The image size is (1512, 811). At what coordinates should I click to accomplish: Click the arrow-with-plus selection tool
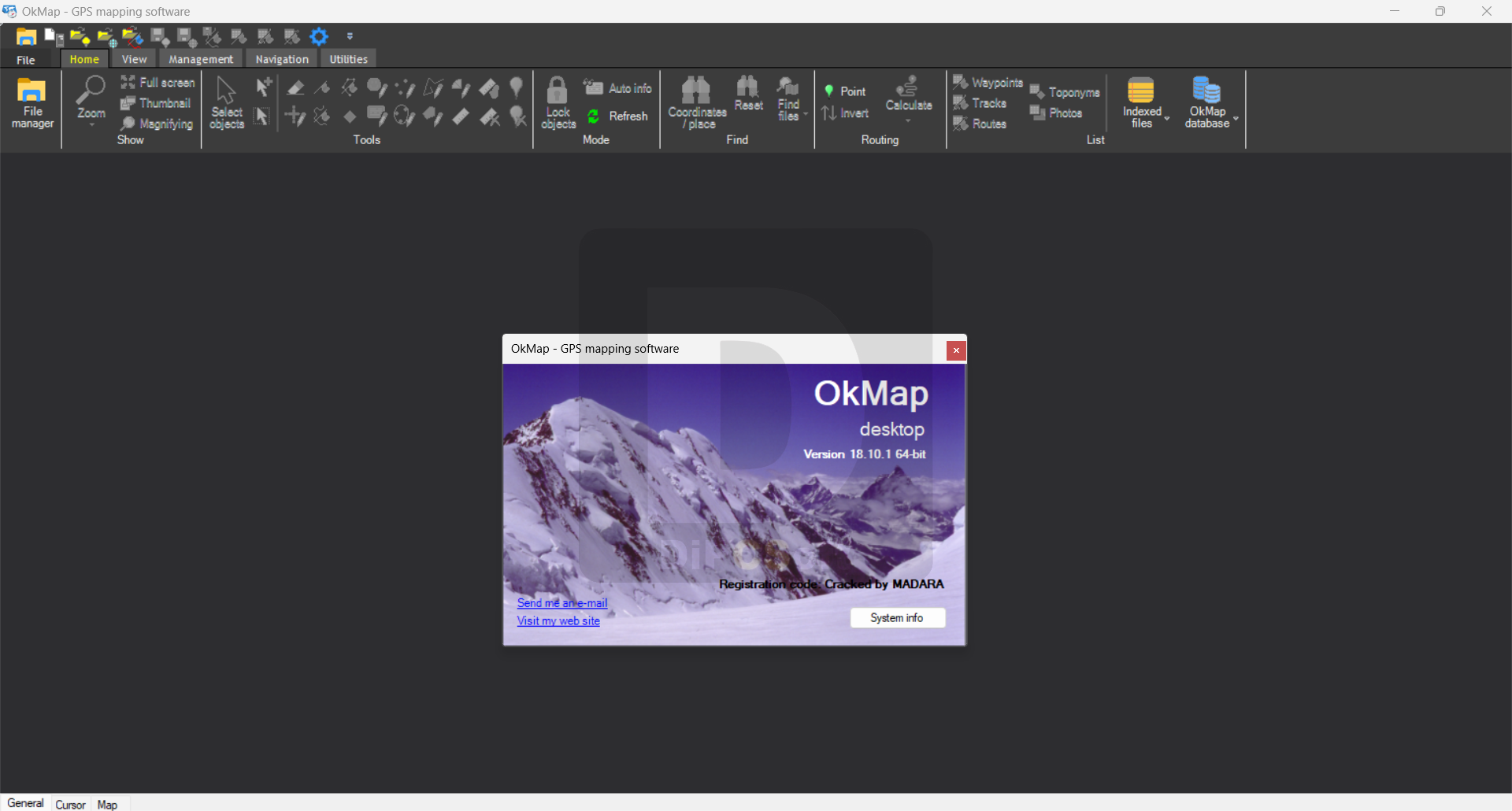coord(264,87)
